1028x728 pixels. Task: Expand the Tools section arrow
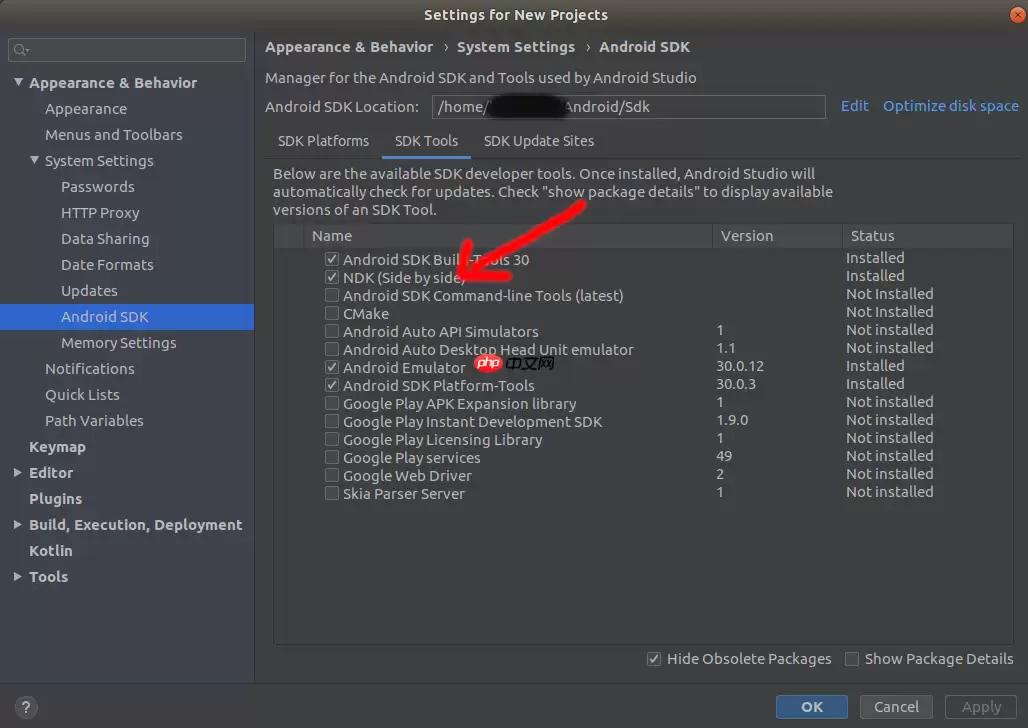click(18, 577)
